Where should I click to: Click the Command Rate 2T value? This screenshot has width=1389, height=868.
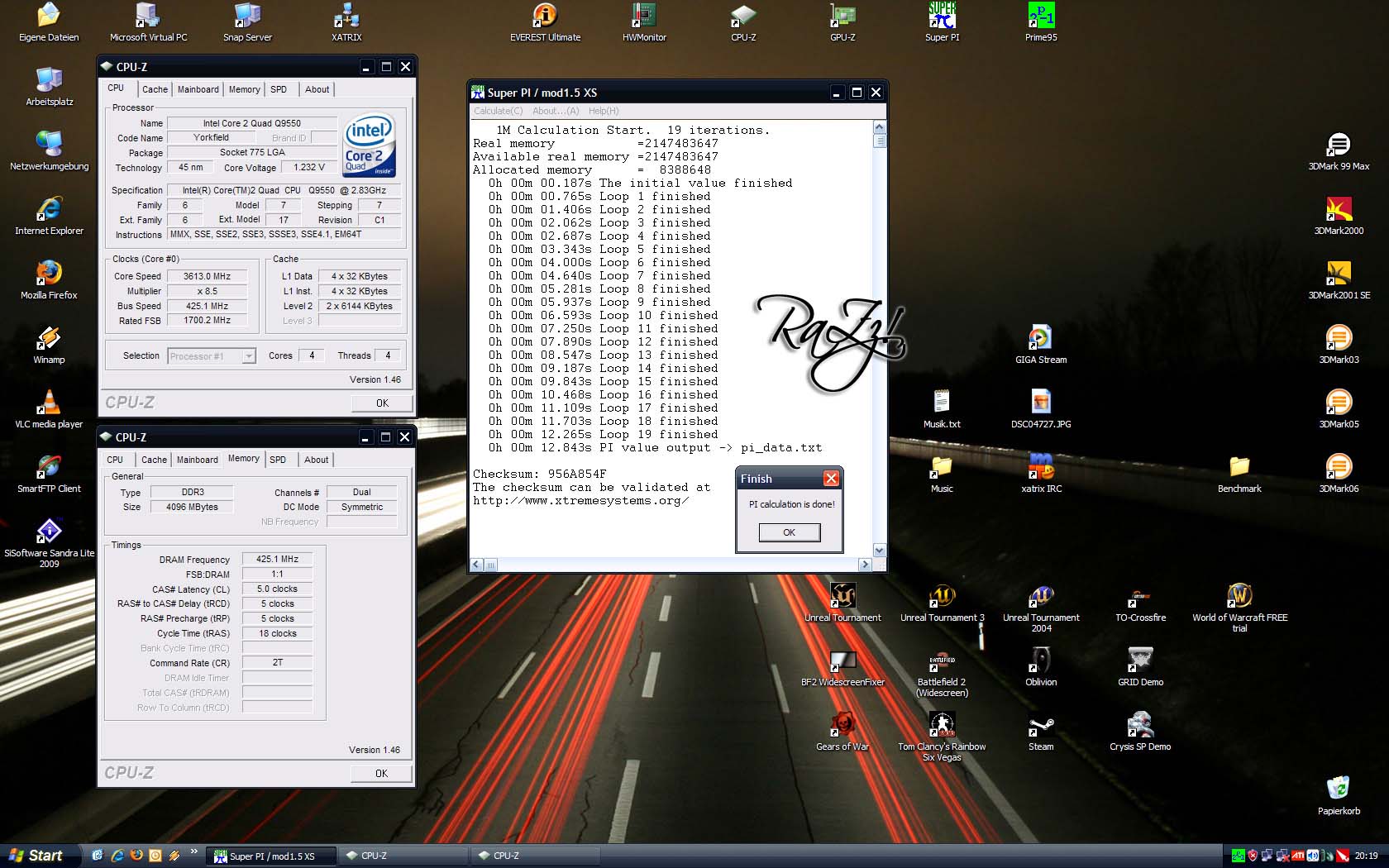[277, 662]
